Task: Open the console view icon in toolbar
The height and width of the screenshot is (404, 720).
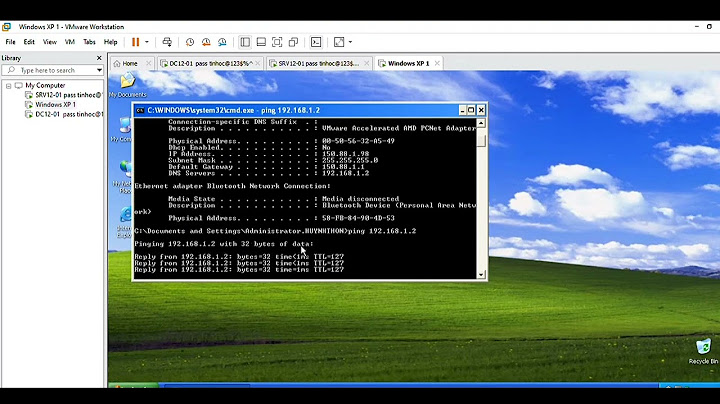Action: pos(316,42)
